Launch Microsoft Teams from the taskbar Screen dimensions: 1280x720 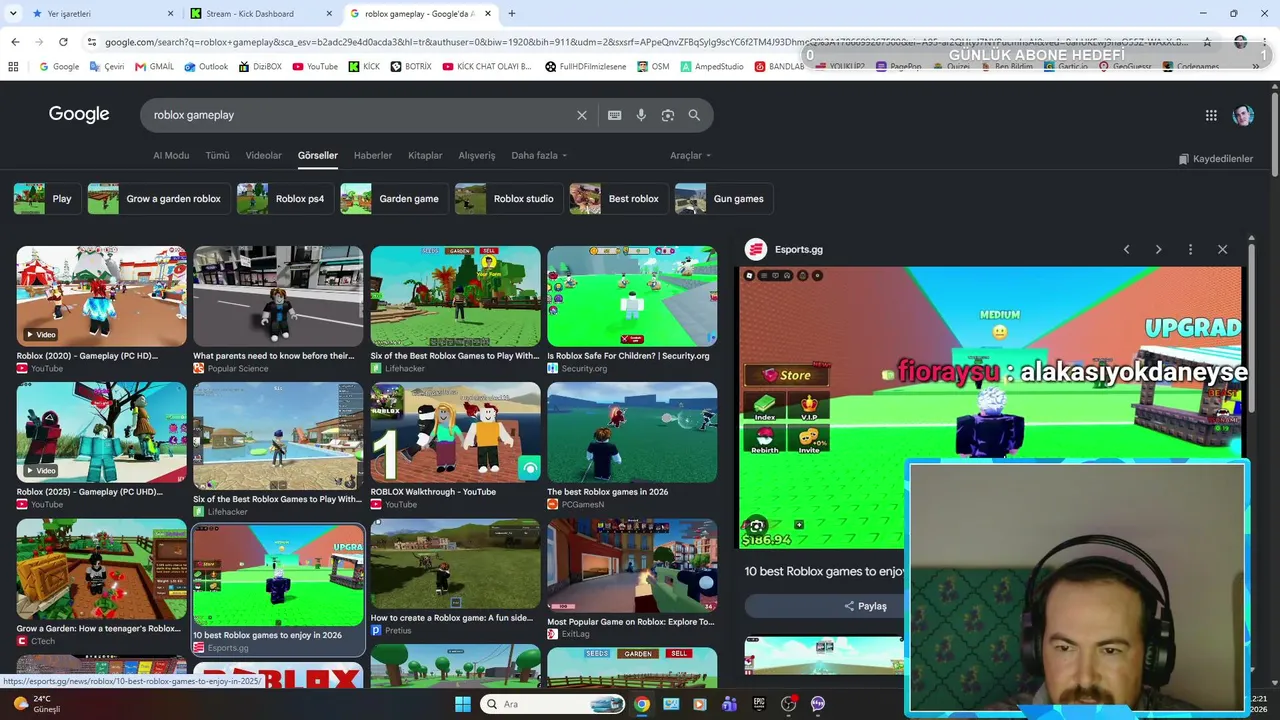[x=729, y=704]
